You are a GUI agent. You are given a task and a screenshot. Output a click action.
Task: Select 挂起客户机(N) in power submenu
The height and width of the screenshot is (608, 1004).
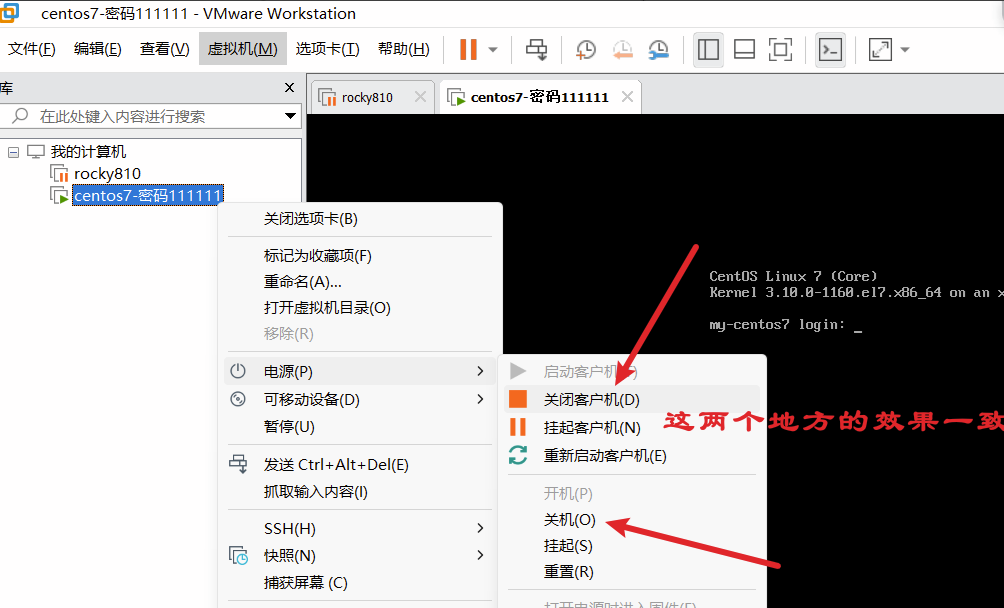tap(632, 428)
